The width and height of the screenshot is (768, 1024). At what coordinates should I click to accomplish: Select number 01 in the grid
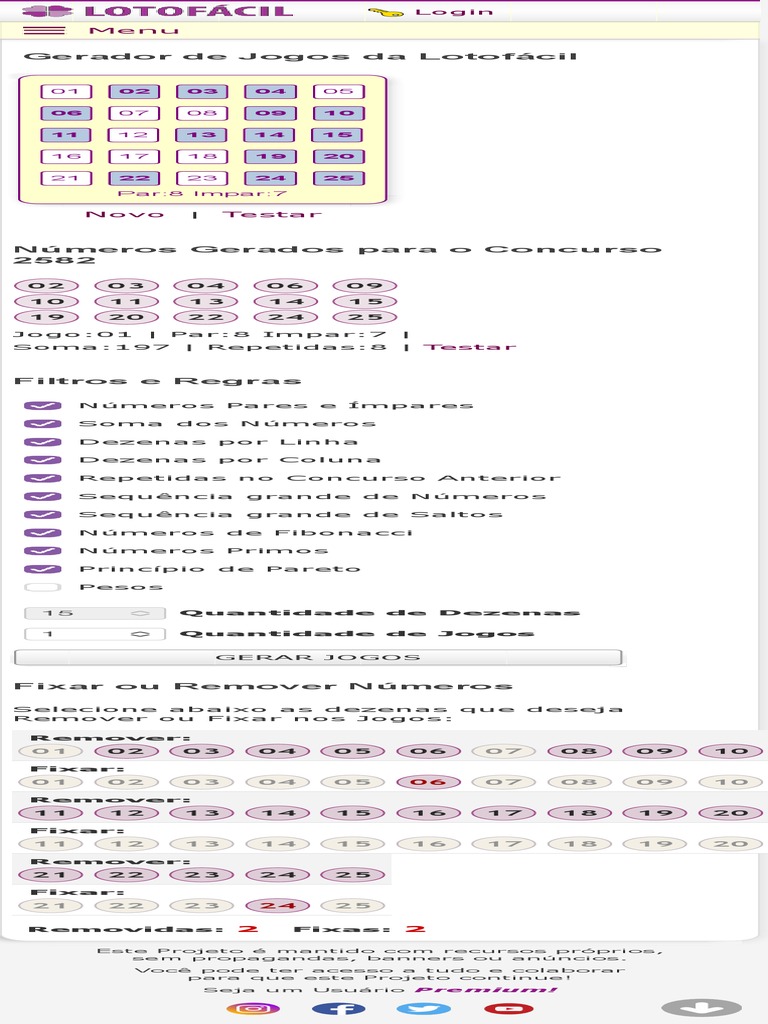pos(66,91)
